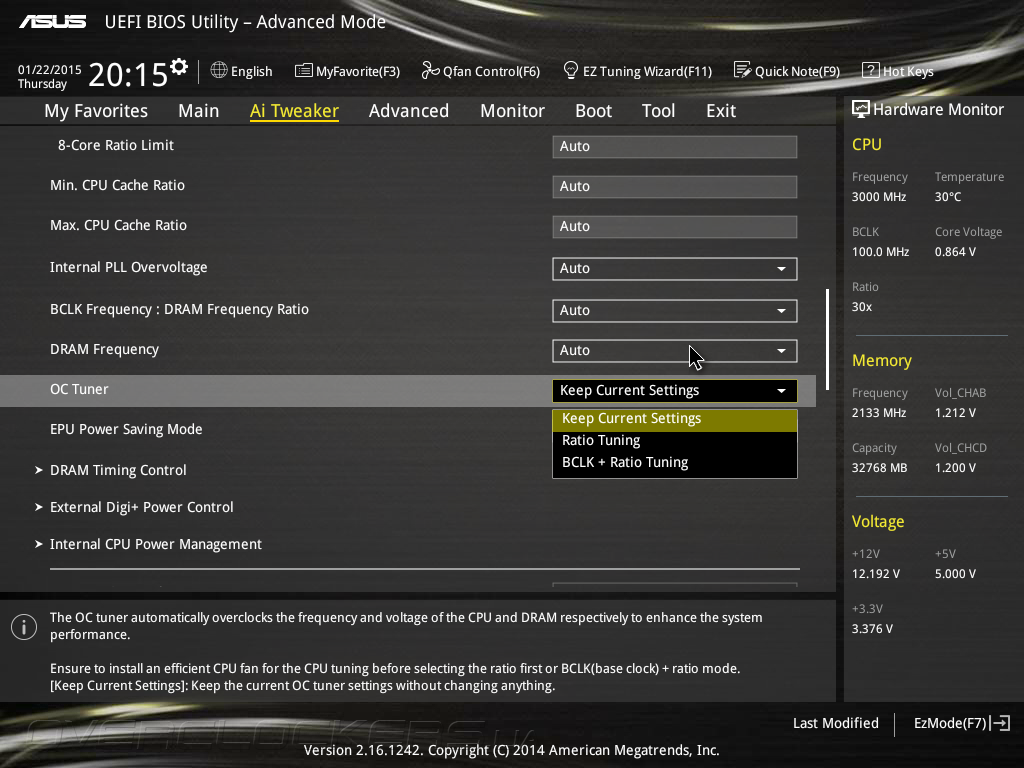Click Min. CPU Cache Ratio field
The image size is (1024, 768).
[675, 187]
